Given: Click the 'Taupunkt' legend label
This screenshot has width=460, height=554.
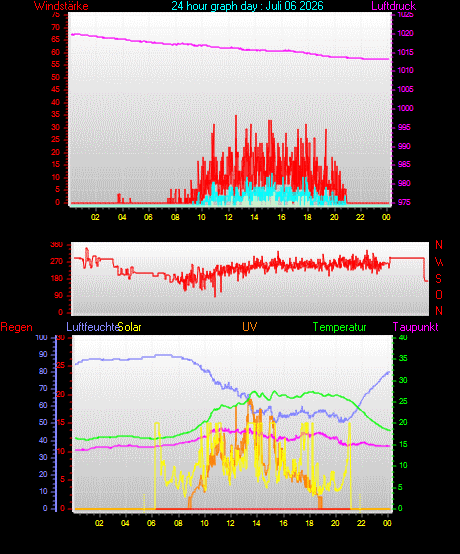Looking at the screenshot, I should pyautogui.click(x=415, y=327).
